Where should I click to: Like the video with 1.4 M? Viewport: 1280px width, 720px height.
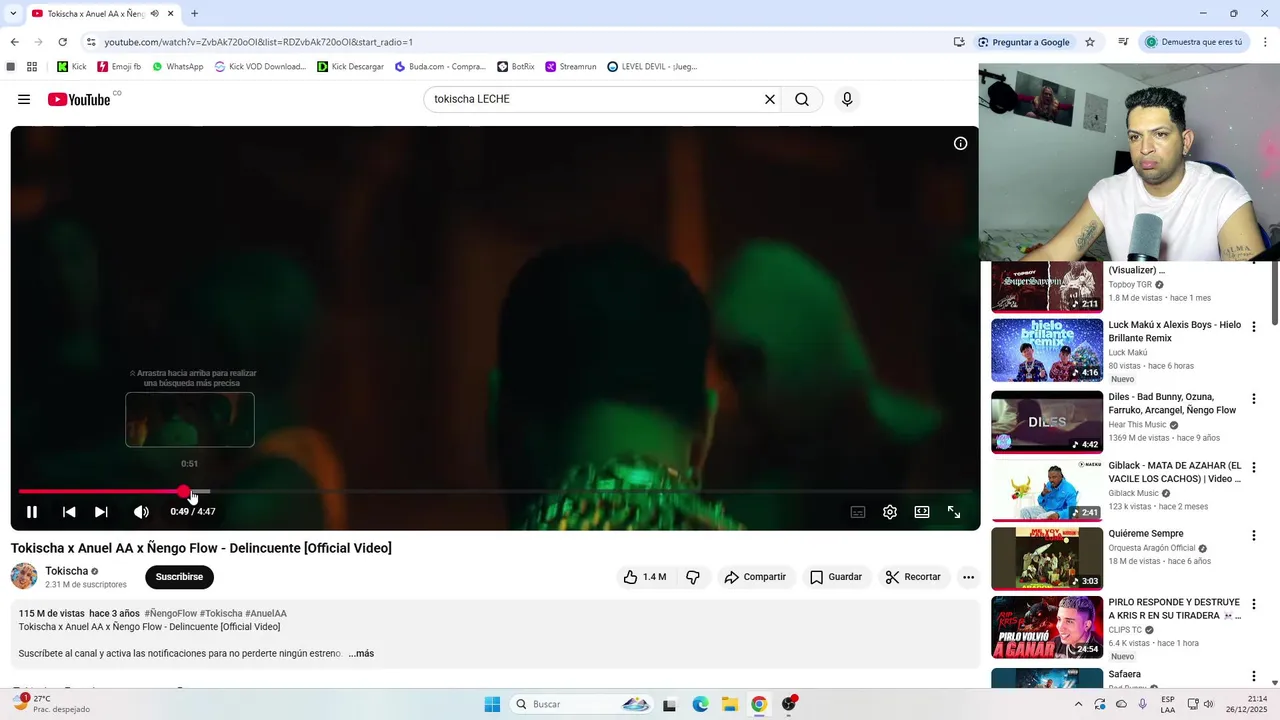(645, 577)
